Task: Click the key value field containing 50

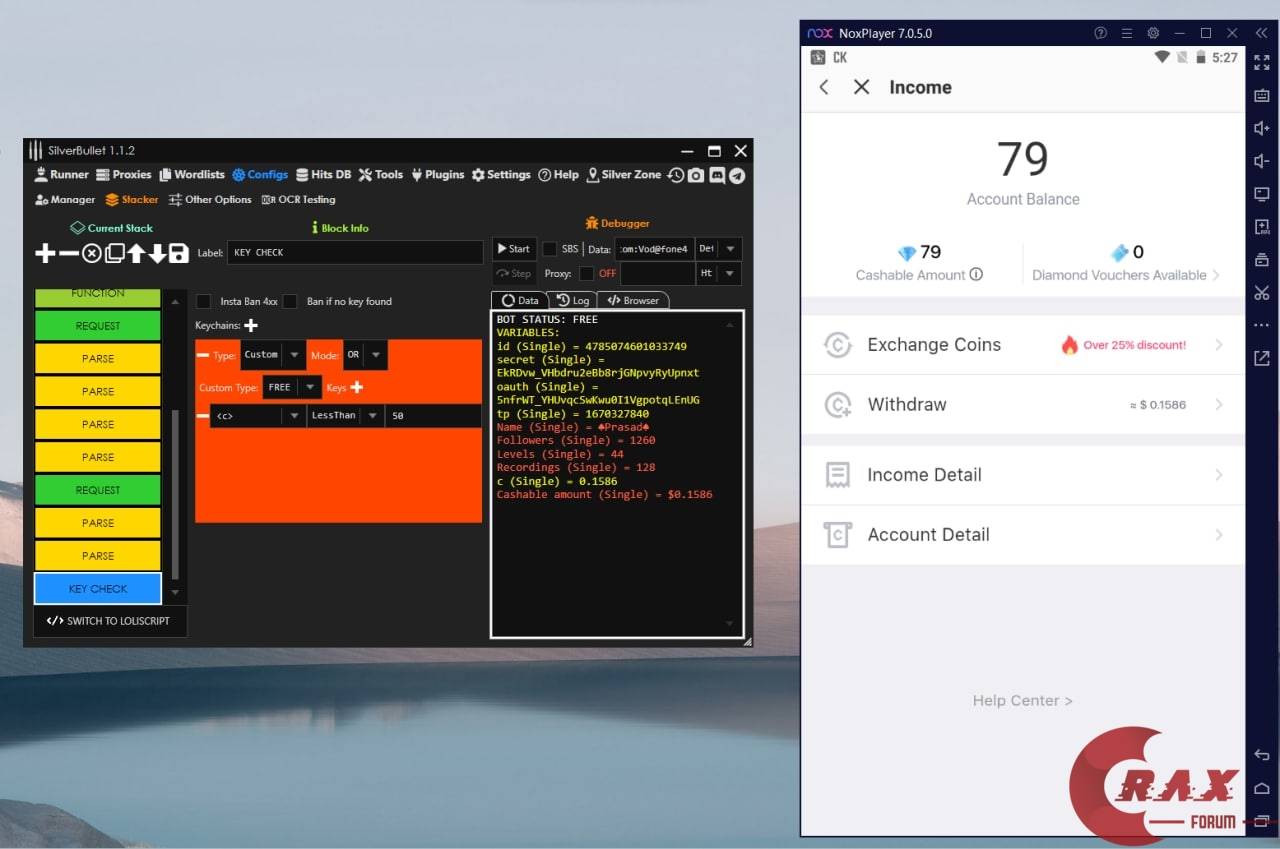Action: click(x=433, y=415)
